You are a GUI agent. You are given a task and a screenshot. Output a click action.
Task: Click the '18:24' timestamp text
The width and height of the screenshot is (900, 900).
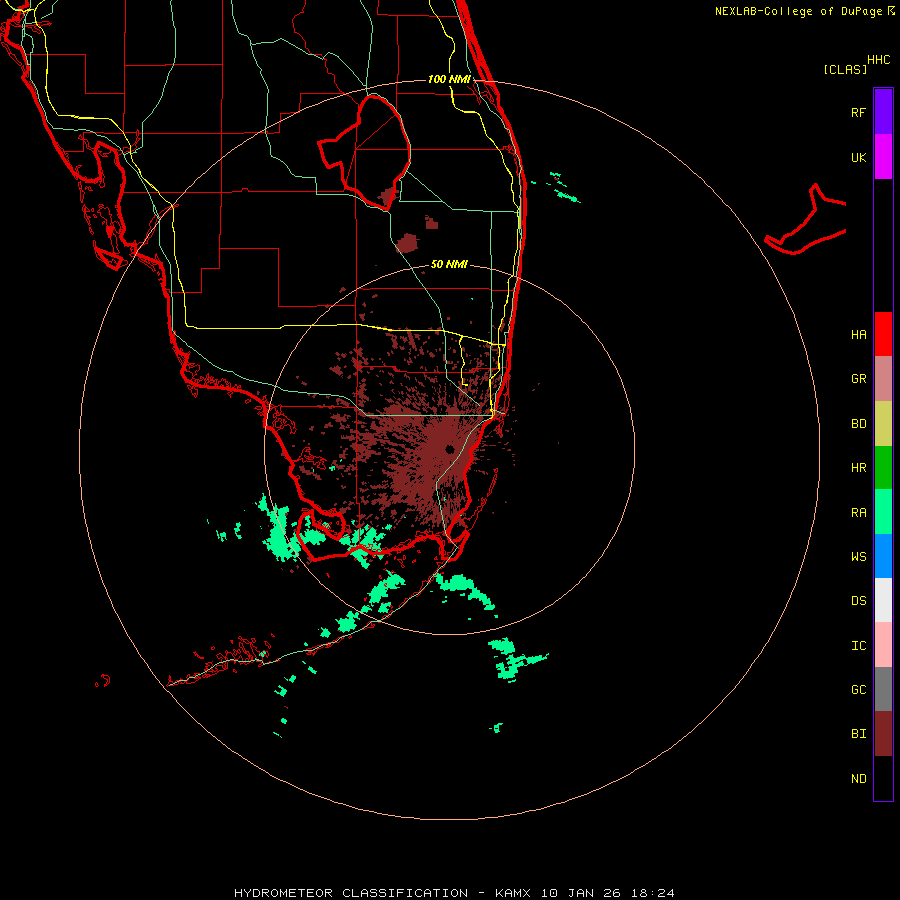(652, 893)
